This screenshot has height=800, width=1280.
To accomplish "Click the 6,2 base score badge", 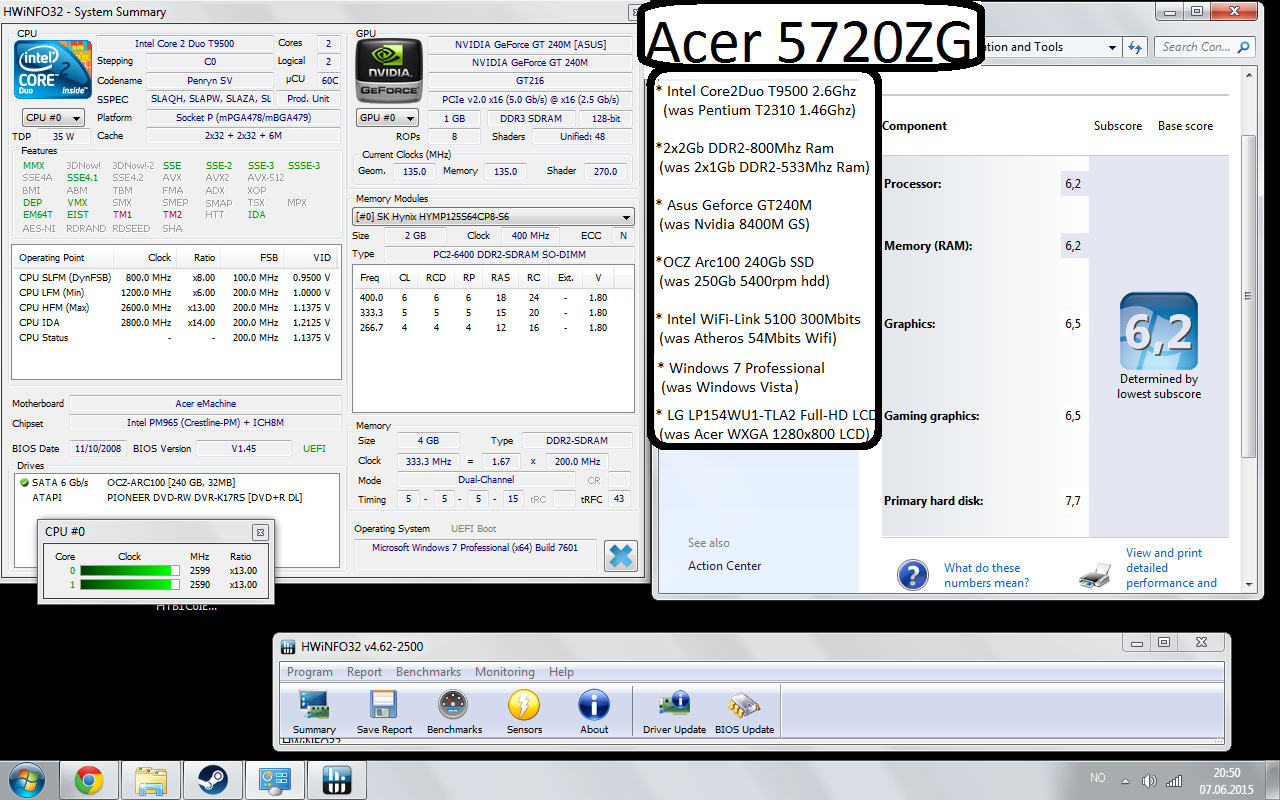I will 1159,331.
